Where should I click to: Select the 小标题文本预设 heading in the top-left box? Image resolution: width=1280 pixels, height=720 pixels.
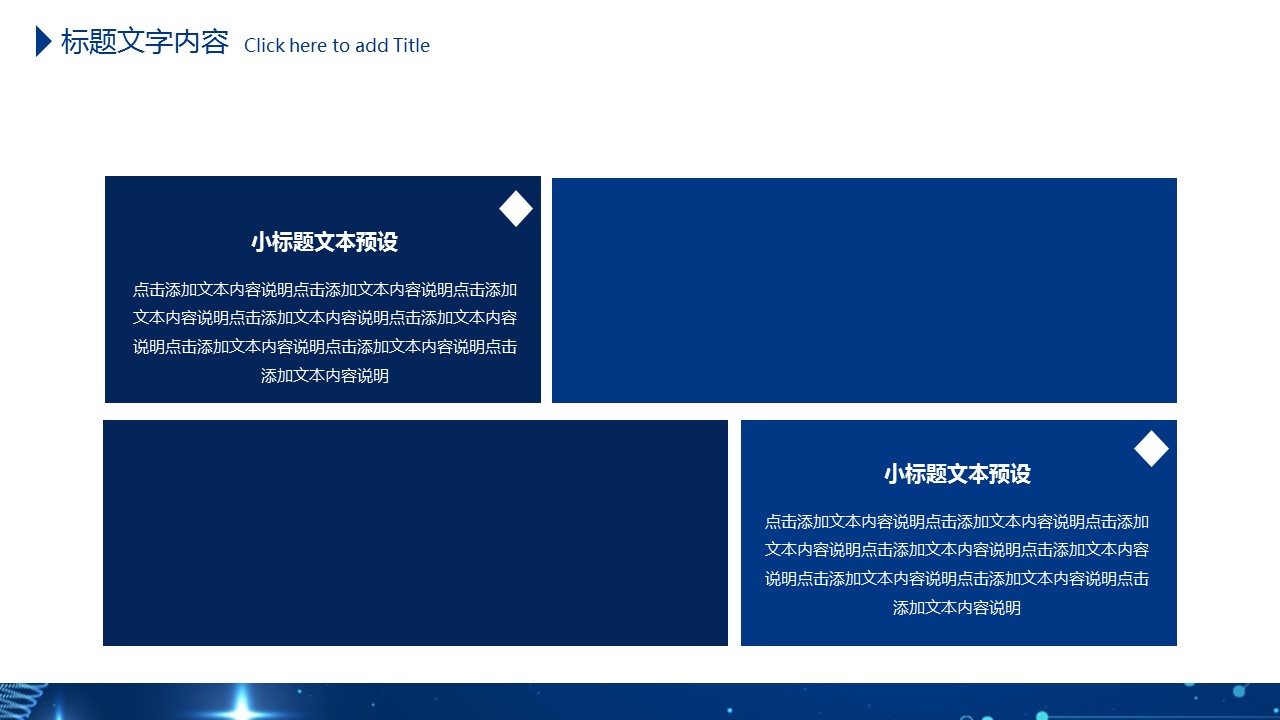[x=324, y=242]
